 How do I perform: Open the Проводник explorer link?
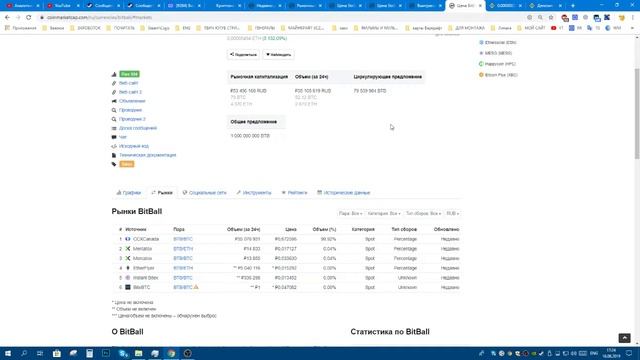[130, 110]
